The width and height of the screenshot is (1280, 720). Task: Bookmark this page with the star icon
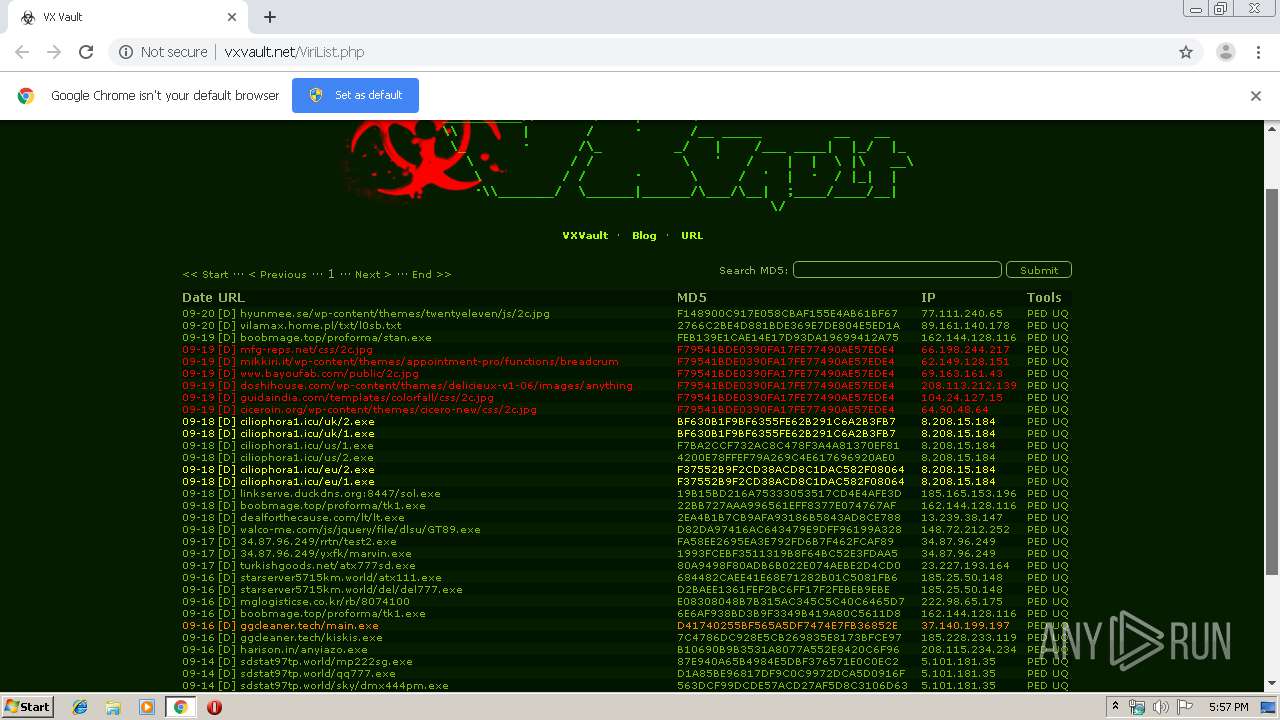coord(1186,52)
